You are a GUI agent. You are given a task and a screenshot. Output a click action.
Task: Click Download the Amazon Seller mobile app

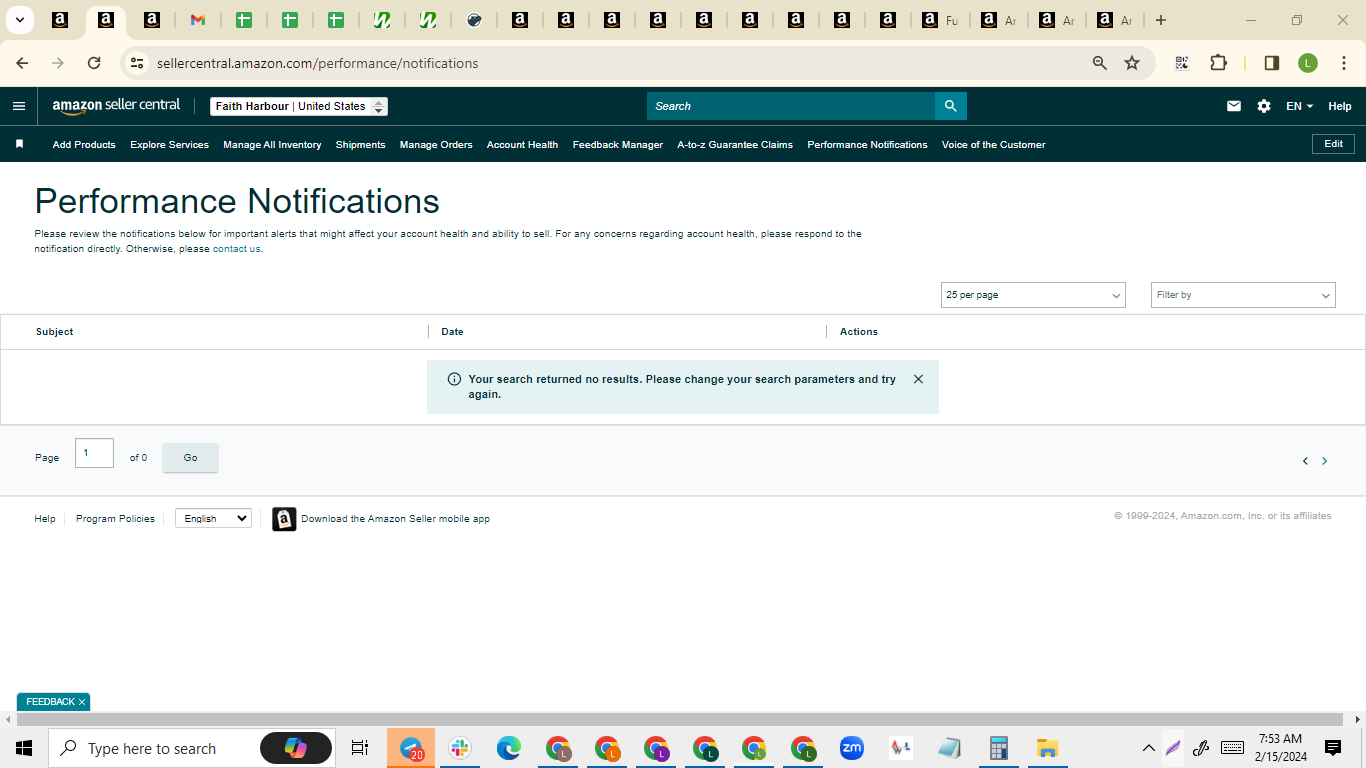point(395,519)
